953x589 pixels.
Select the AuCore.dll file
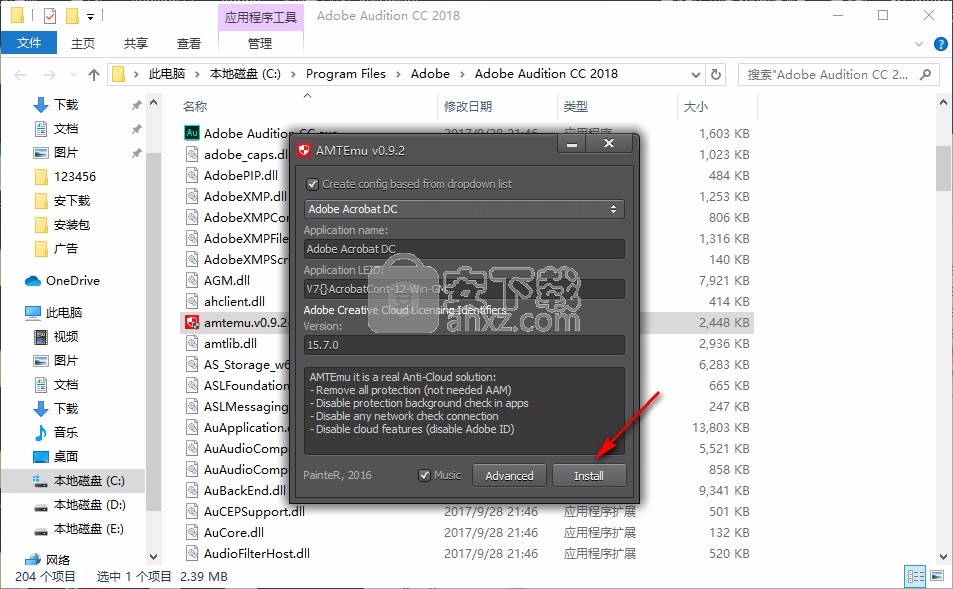click(x=234, y=532)
